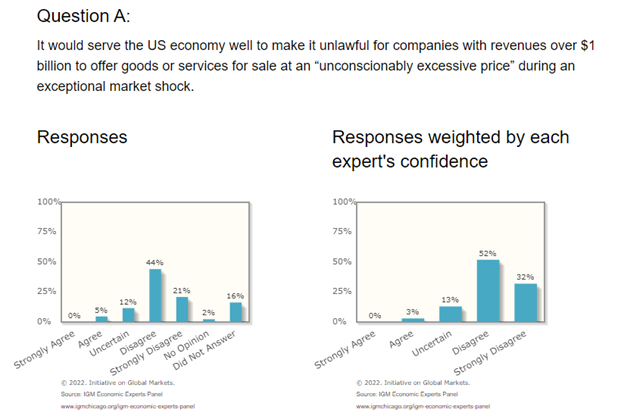624x419 pixels.
Task: Click the 44% Disagree bar in Responses chart
Action: coord(155,296)
